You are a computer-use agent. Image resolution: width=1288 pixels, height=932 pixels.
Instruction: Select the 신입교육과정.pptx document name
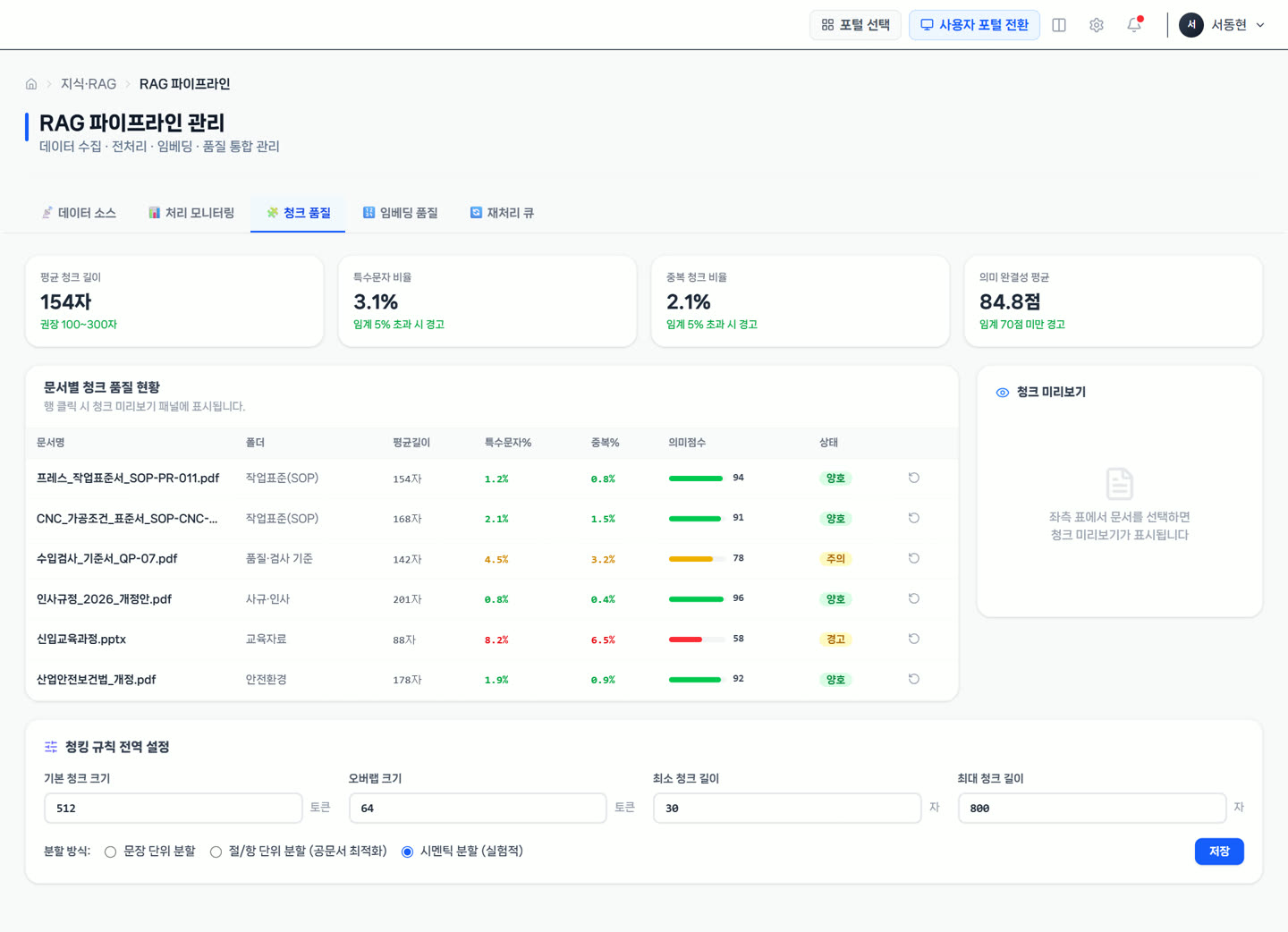coord(81,640)
